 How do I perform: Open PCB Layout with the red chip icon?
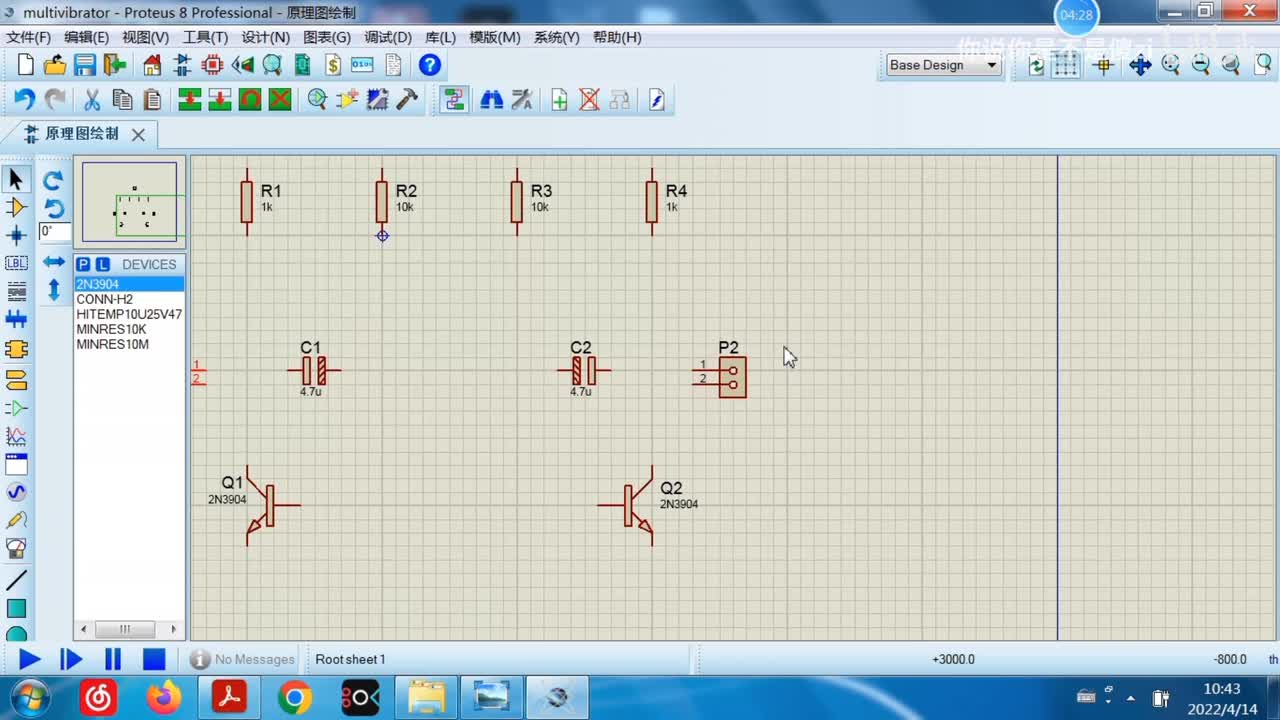tap(212, 65)
